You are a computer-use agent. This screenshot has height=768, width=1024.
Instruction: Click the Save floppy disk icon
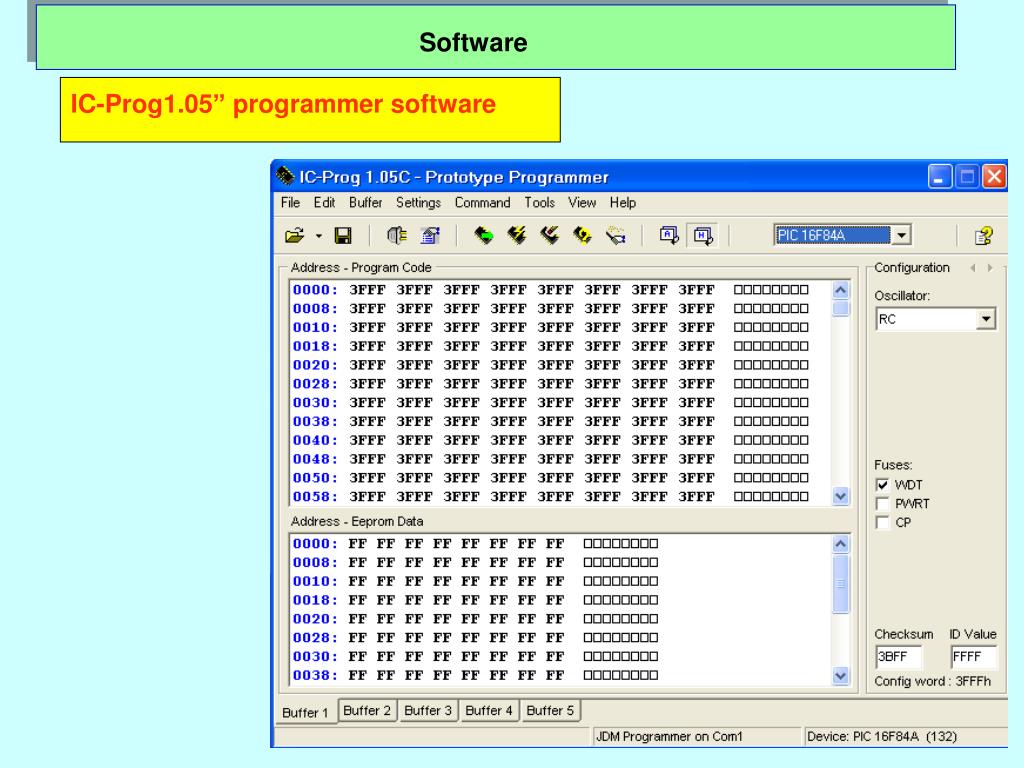tap(343, 235)
